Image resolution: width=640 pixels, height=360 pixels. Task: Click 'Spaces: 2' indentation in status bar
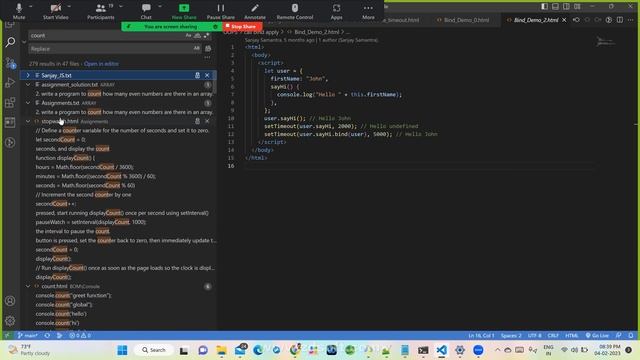tap(511, 336)
